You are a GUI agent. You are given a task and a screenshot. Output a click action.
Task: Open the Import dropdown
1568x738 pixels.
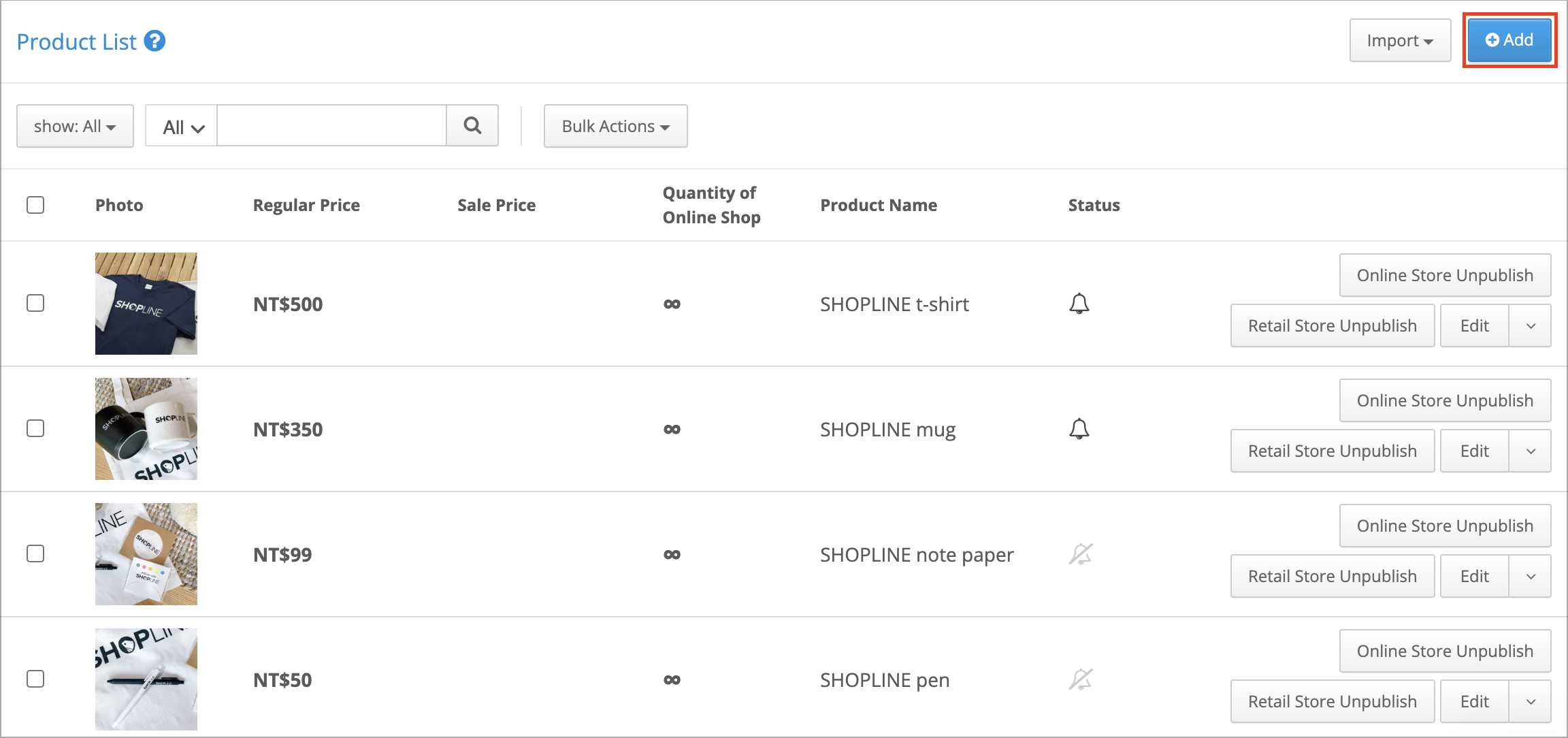[x=1400, y=40]
